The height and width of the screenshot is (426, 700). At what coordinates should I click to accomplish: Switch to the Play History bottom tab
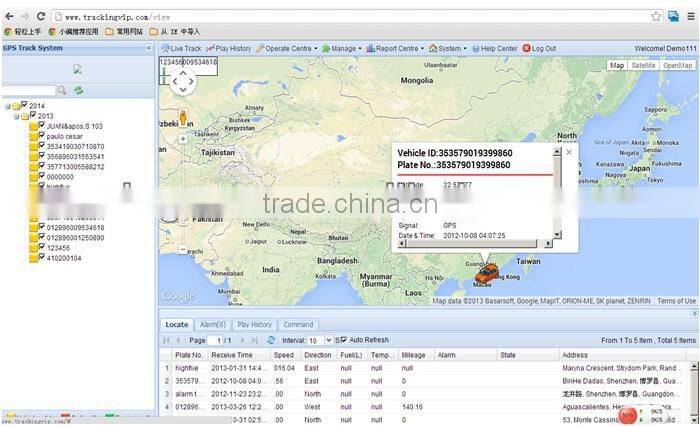[254, 325]
